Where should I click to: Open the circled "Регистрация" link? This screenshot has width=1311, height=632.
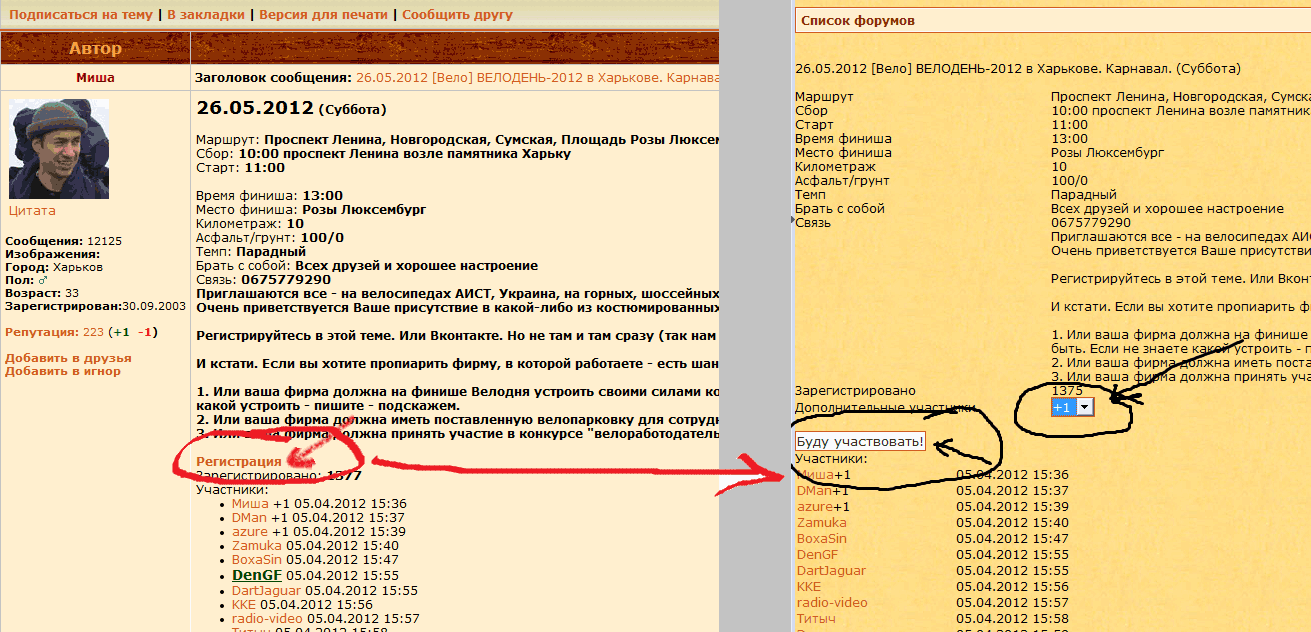(239, 461)
